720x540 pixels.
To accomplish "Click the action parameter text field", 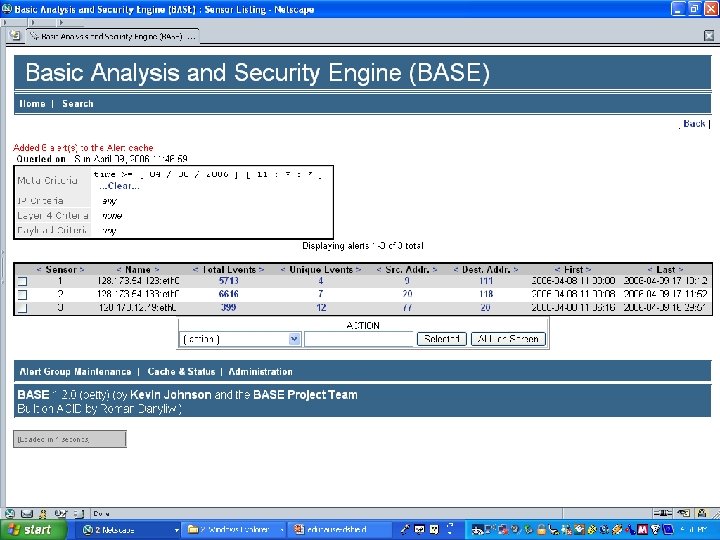I will [x=360, y=339].
